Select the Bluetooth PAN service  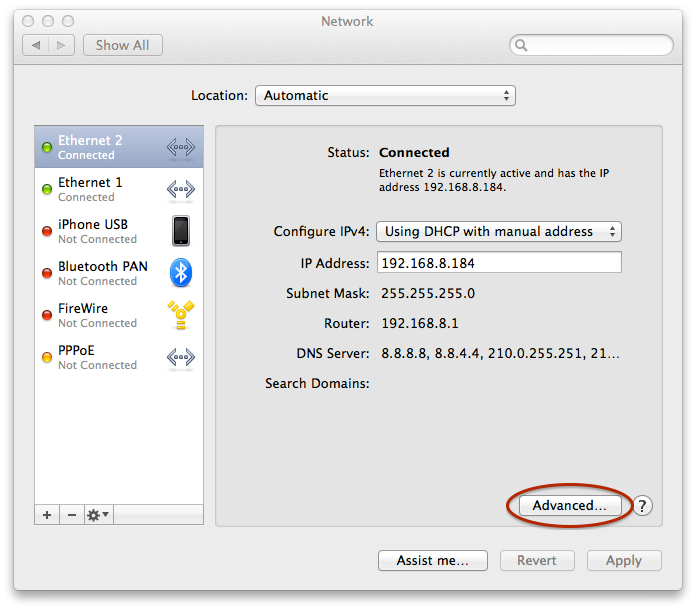coord(119,273)
